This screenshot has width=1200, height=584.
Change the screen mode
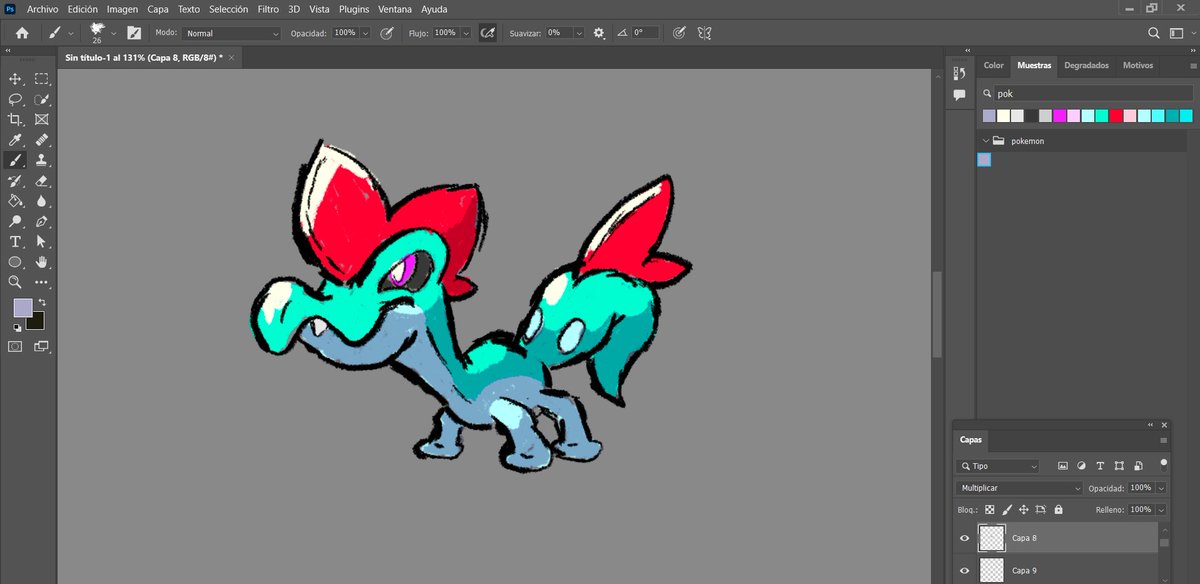pos(42,346)
